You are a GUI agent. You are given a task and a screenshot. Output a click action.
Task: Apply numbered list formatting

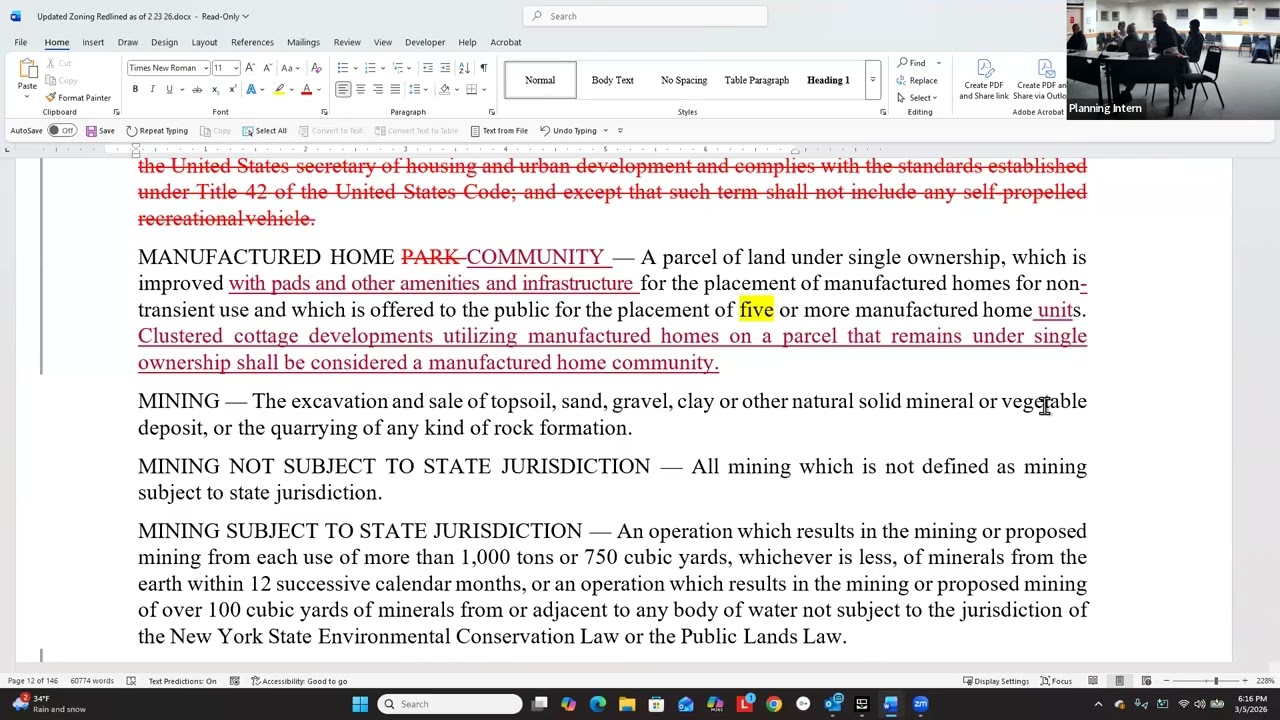(x=369, y=68)
